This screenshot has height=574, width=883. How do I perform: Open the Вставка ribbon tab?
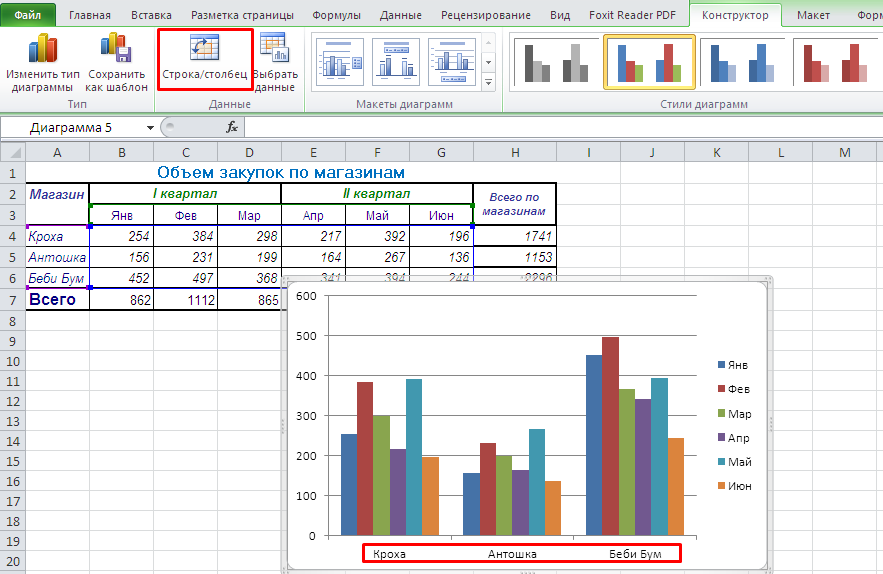click(151, 15)
